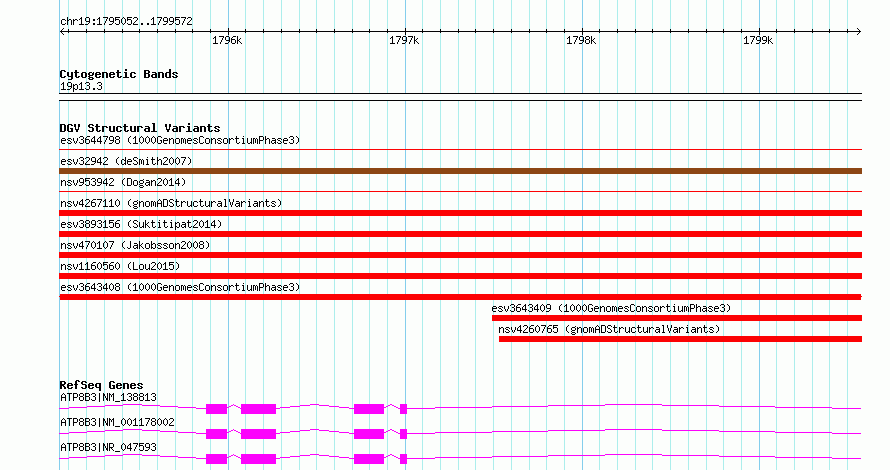The height and width of the screenshot is (470, 890).
Task: Open variant label esv3893156 (Suktitipat2014)
Action: tap(141, 224)
